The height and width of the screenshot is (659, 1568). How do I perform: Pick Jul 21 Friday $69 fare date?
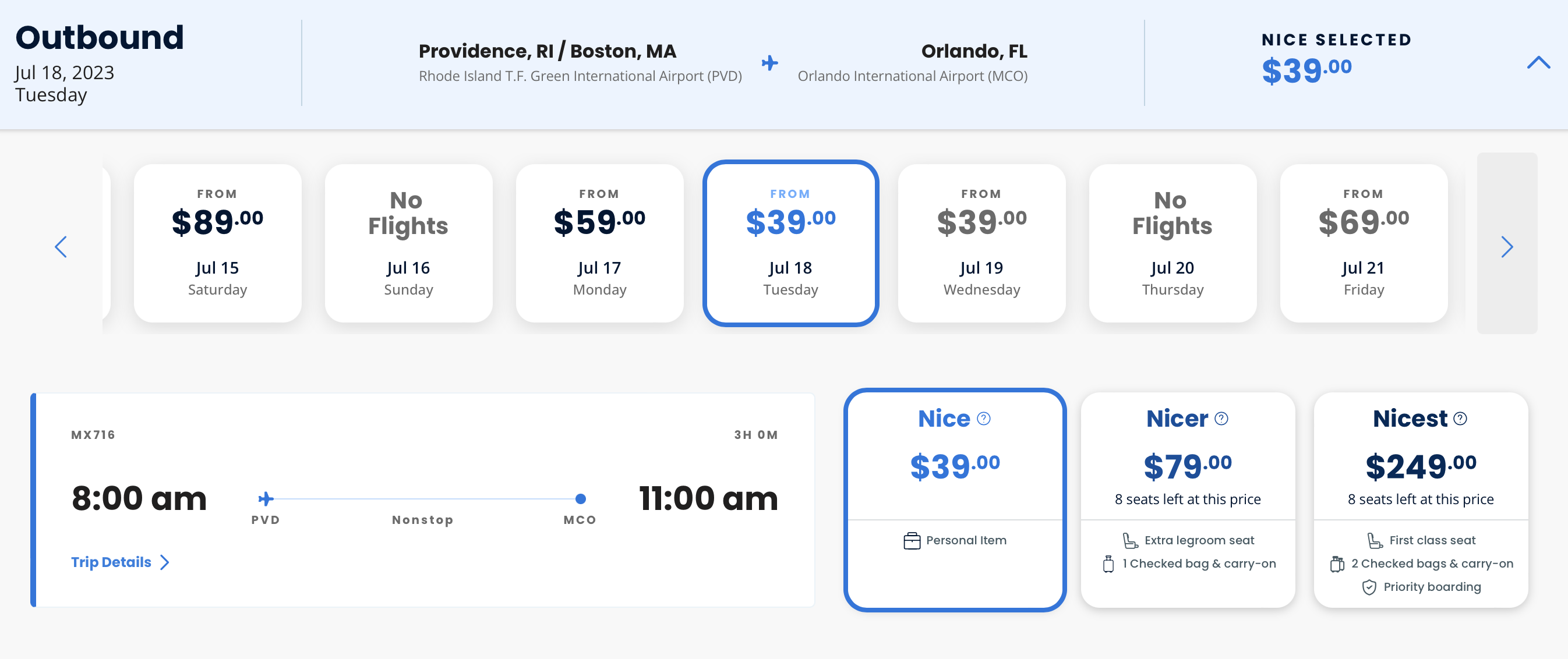[x=1364, y=243]
